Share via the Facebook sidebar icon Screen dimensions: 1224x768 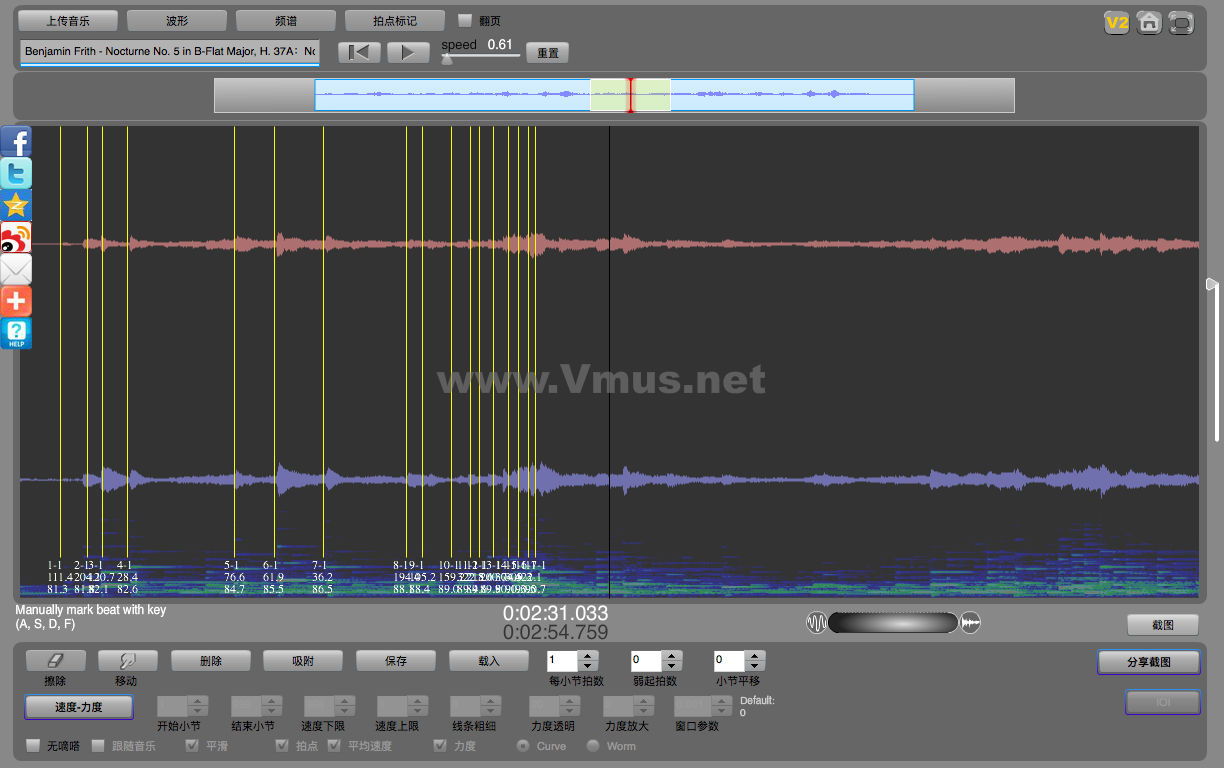click(x=16, y=141)
